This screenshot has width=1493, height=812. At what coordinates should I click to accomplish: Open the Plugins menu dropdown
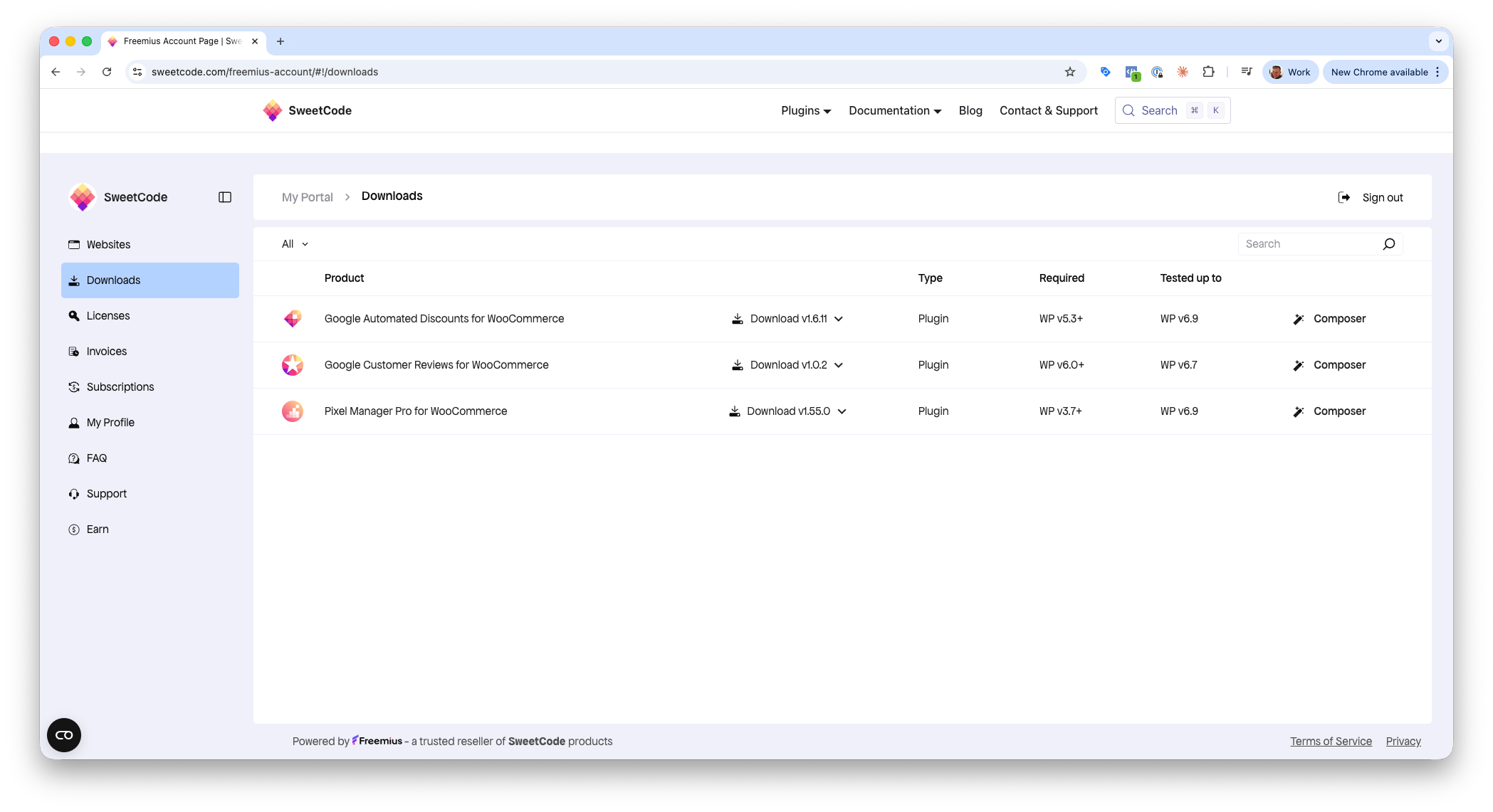[805, 110]
